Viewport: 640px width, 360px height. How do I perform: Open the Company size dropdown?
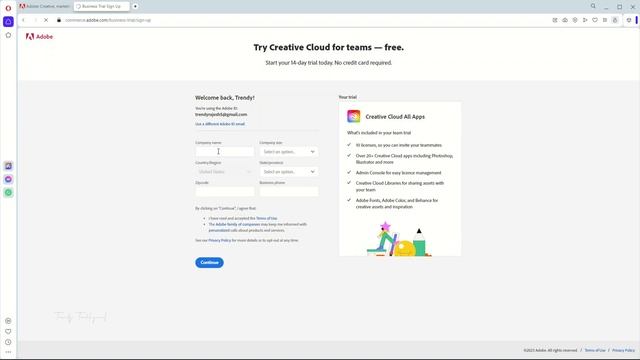click(x=289, y=151)
